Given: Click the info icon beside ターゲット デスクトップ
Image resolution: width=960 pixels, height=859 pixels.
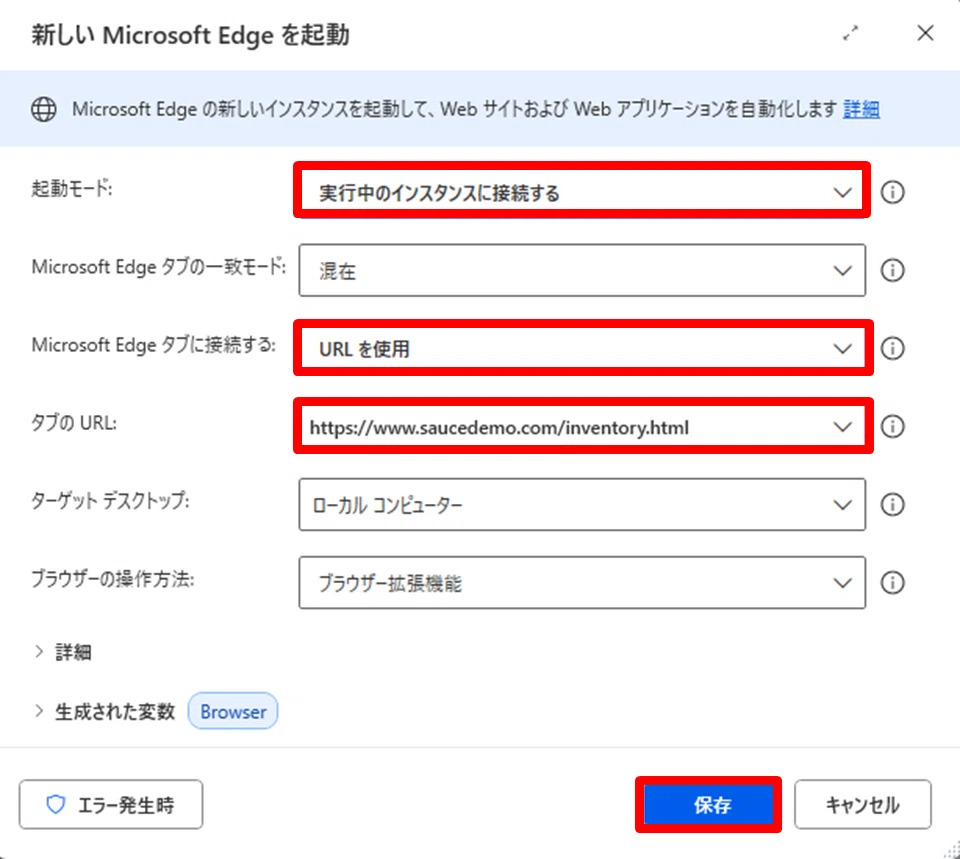Looking at the screenshot, I should (892, 505).
